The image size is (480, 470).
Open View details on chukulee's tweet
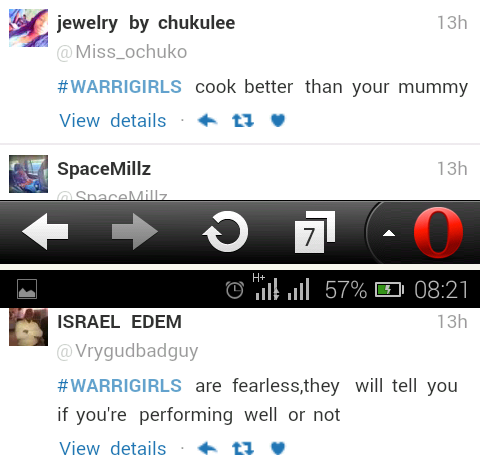pyautogui.click(x=113, y=120)
